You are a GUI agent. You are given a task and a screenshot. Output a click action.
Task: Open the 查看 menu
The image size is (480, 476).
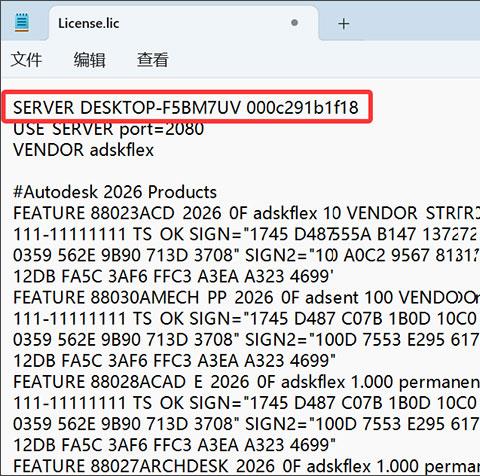pos(153,60)
